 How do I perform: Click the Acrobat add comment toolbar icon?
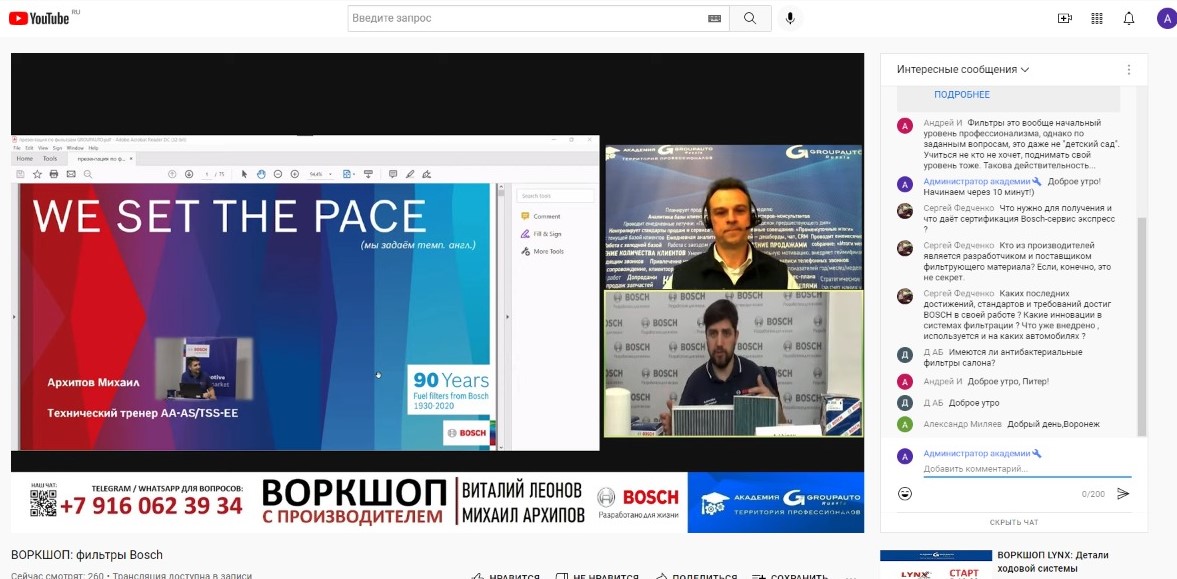pyautogui.click(x=393, y=174)
